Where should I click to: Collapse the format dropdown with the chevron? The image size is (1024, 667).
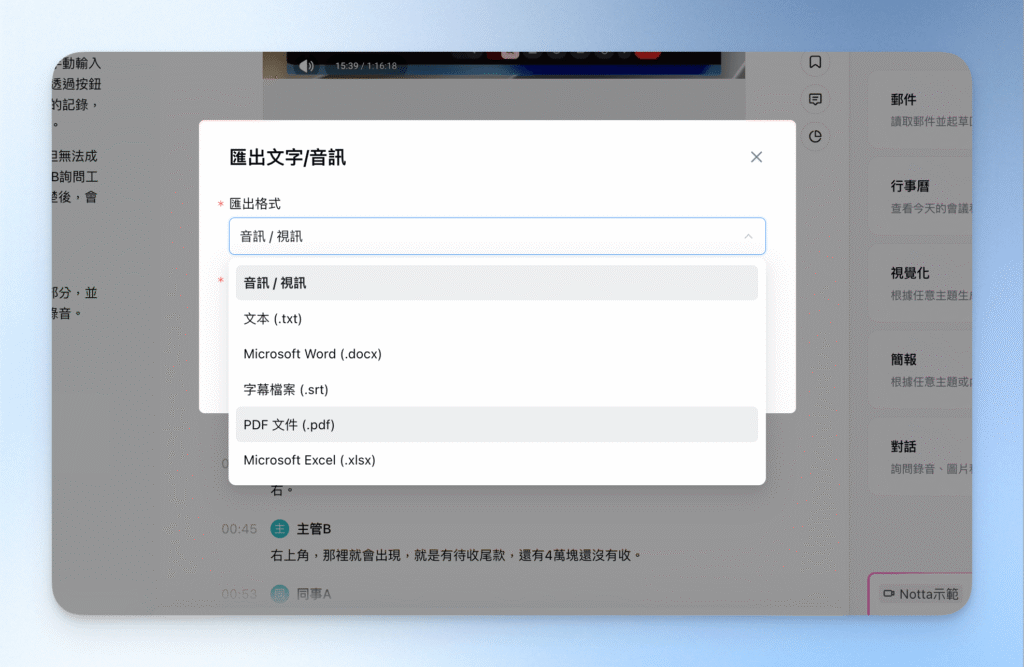coord(748,236)
